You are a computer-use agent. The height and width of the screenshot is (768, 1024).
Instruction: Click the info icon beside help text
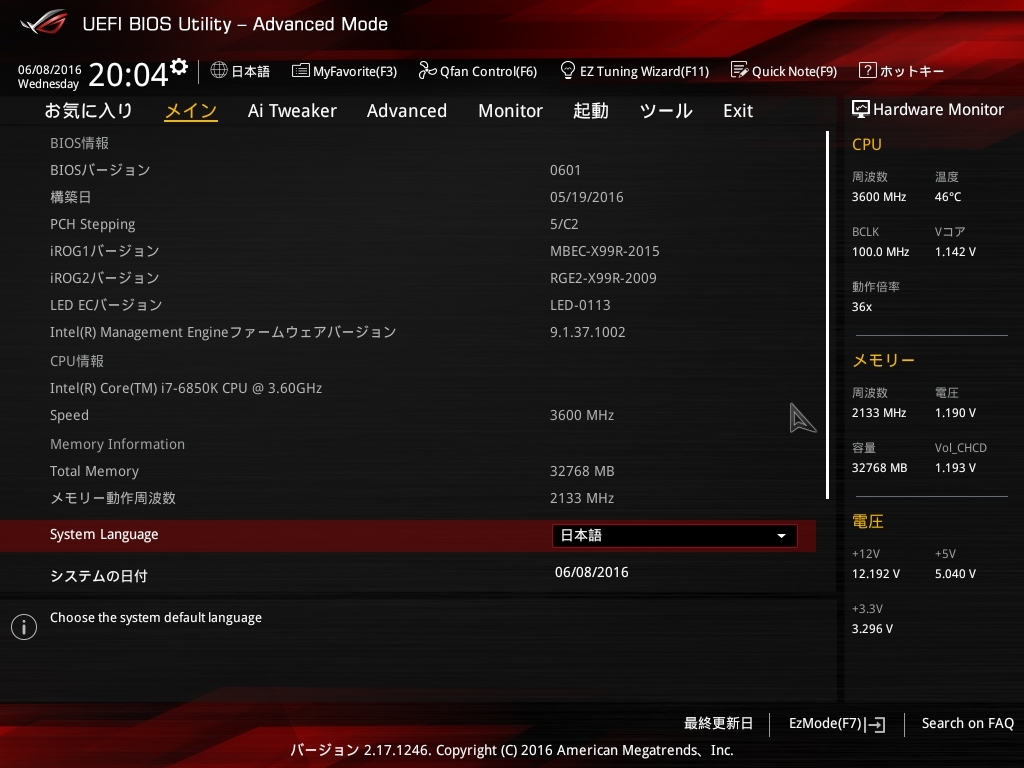pyautogui.click(x=24, y=627)
